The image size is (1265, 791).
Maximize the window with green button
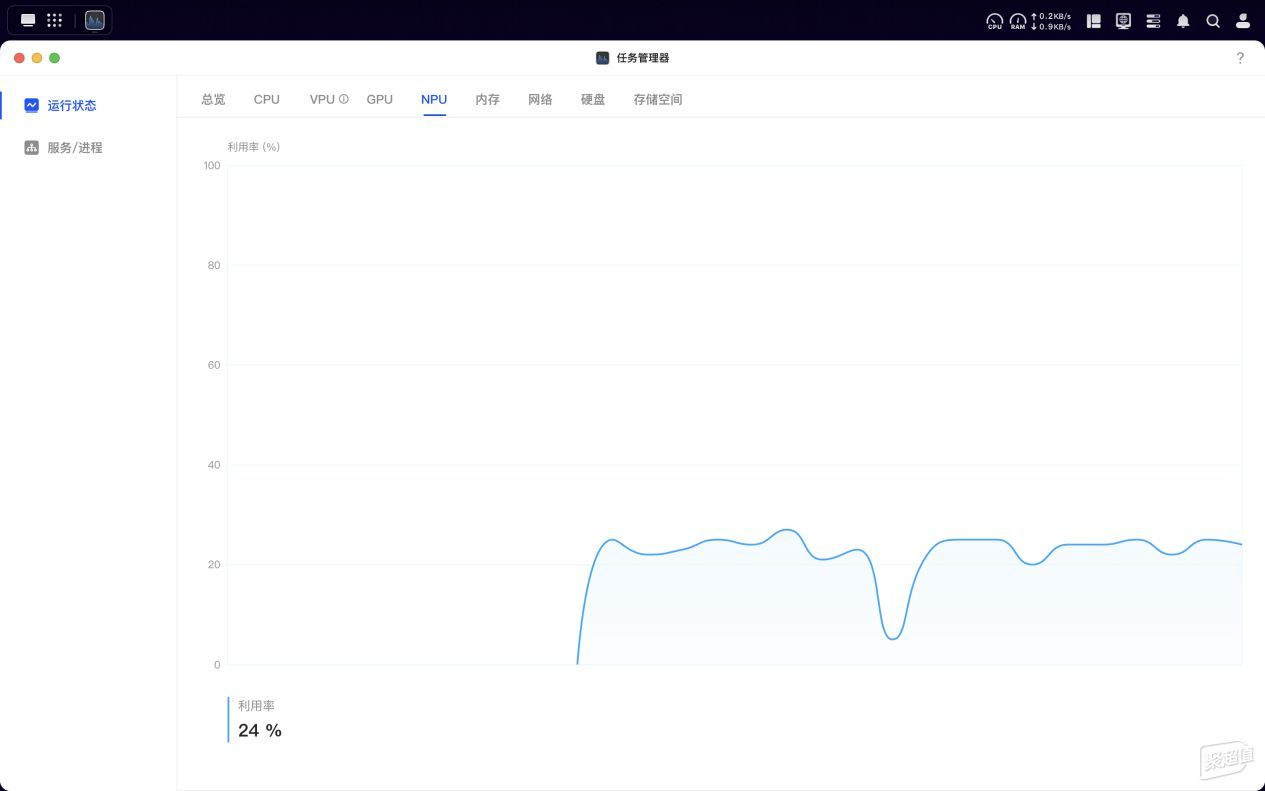coord(55,58)
